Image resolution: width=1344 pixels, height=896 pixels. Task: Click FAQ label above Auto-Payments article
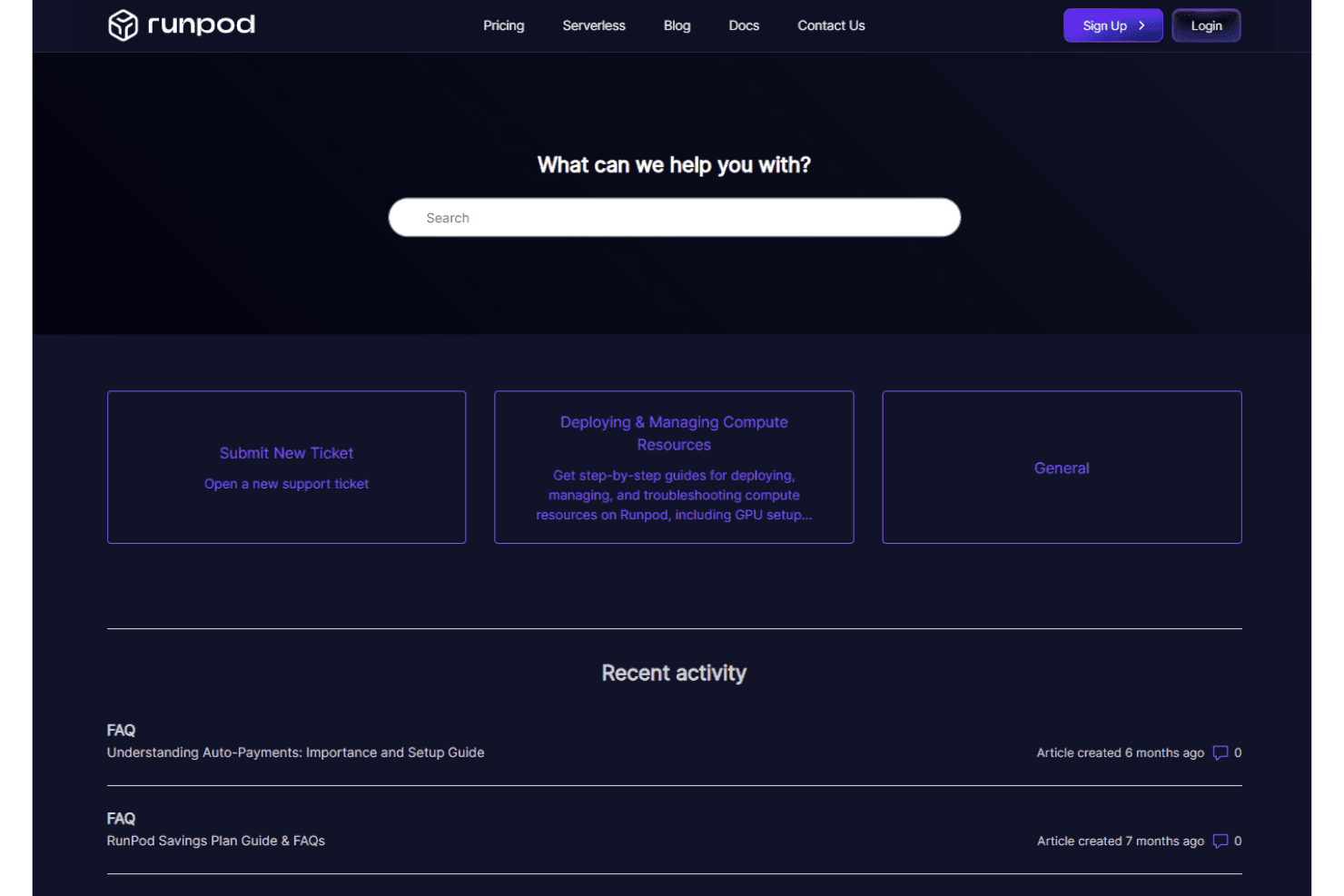coord(121,730)
